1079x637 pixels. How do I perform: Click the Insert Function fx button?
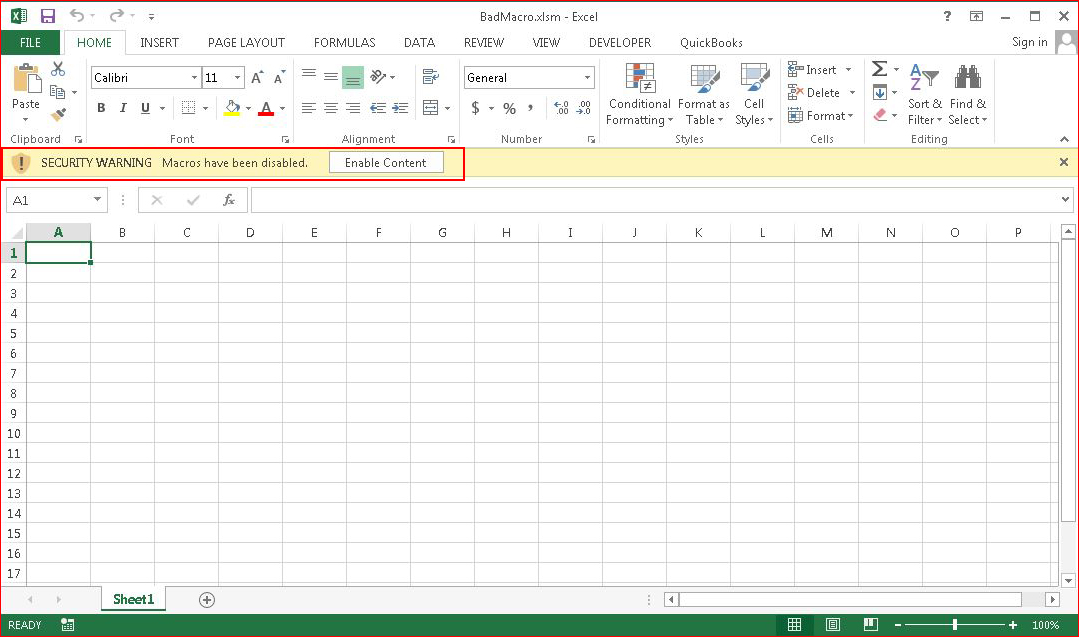tap(229, 200)
